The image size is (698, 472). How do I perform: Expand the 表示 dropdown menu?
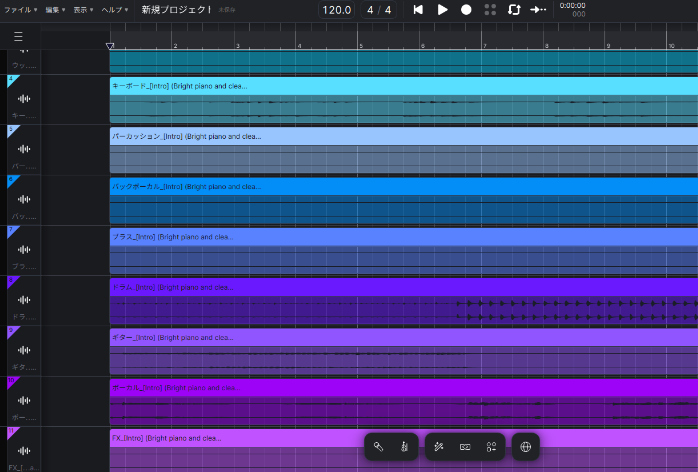[x=84, y=9]
